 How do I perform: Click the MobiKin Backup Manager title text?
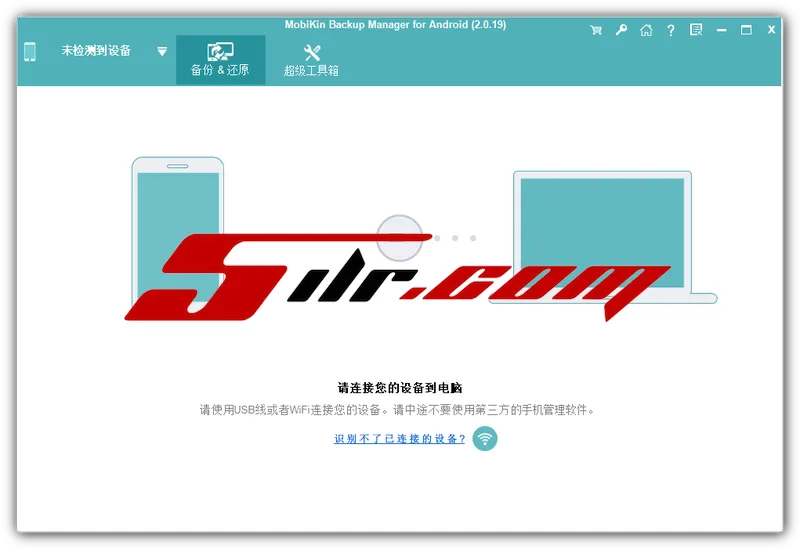coord(395,24)
